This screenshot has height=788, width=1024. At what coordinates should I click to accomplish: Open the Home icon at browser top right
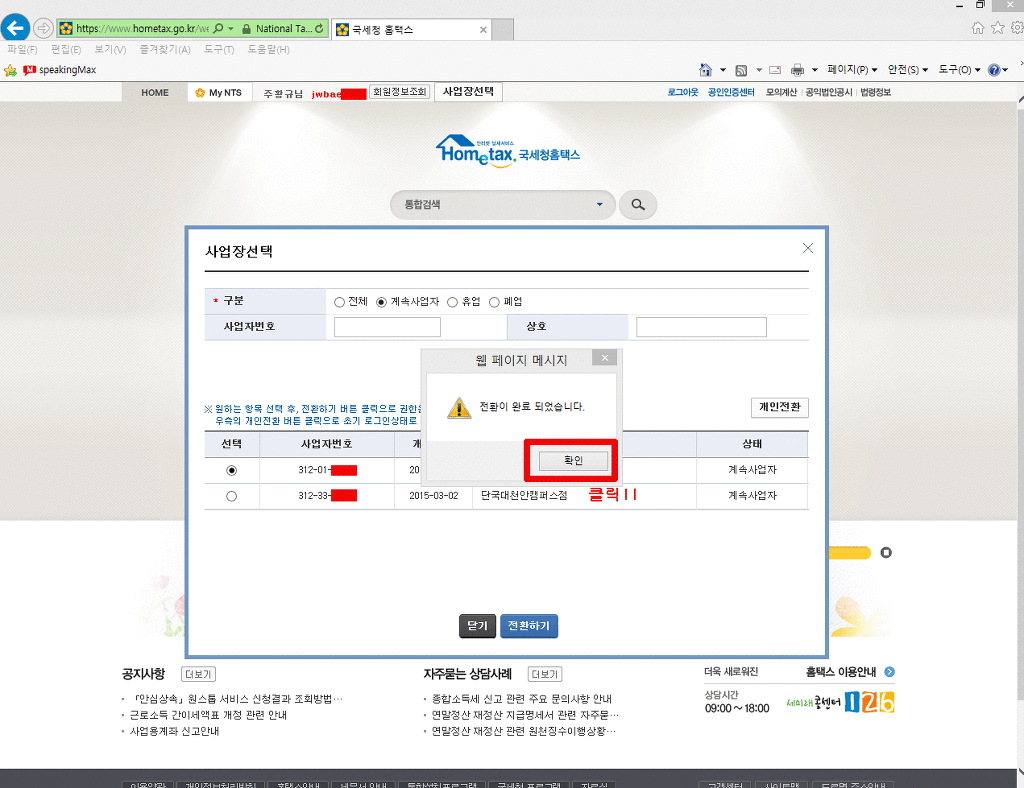[978, 27]
